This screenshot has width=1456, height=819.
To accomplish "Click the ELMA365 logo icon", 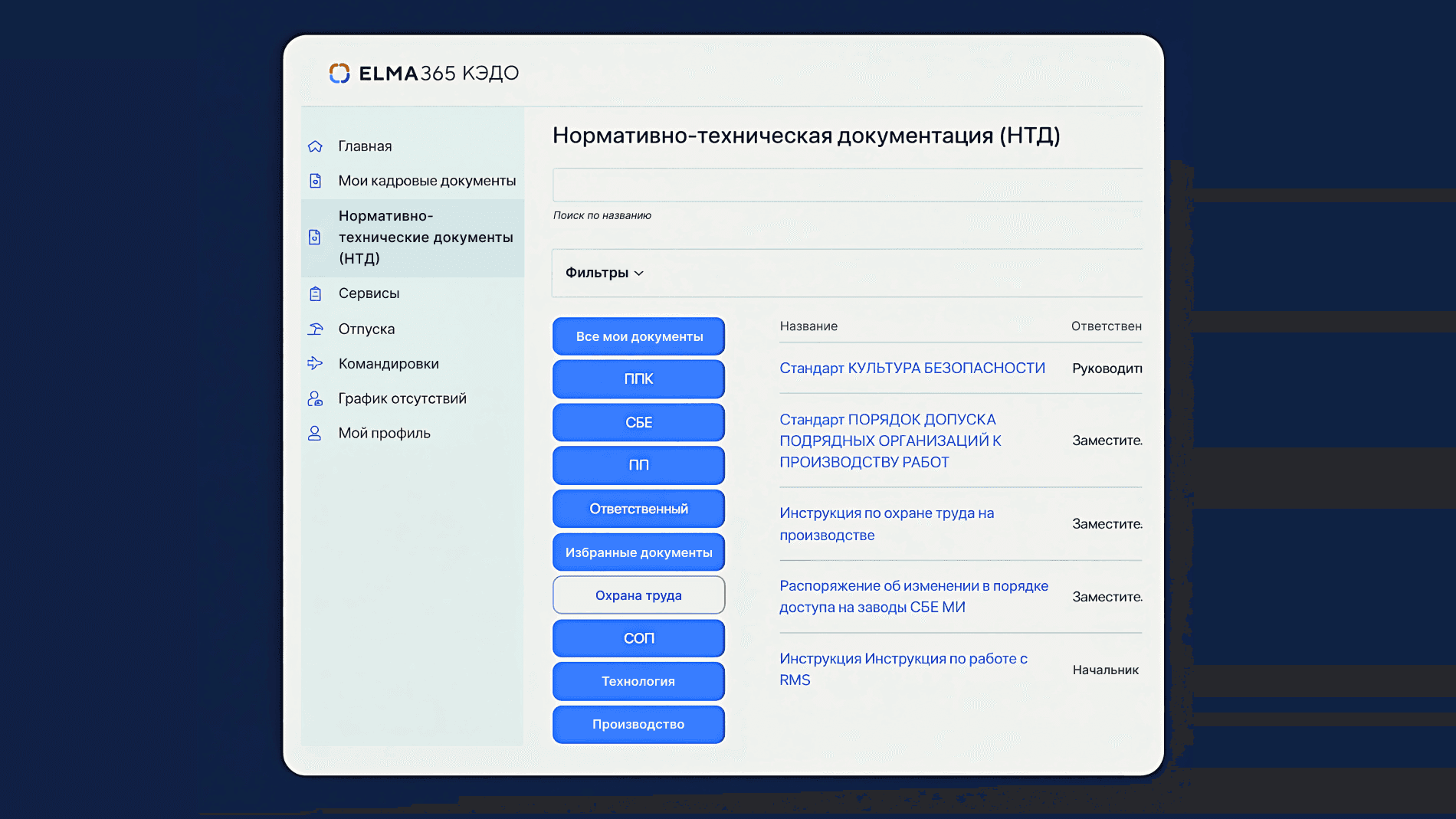I will pos(339,73).
